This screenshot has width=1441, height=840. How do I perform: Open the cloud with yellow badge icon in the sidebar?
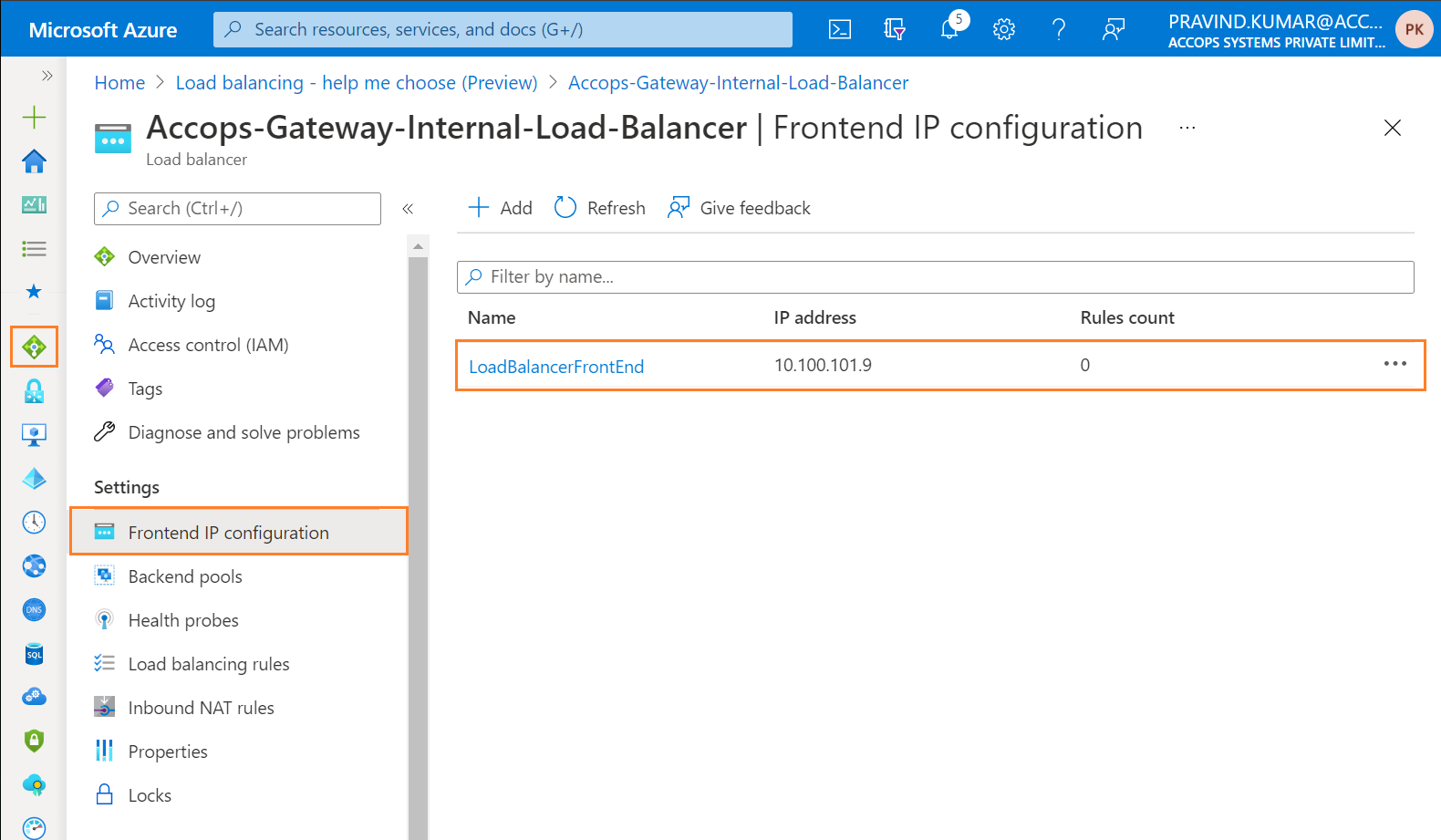34,784
